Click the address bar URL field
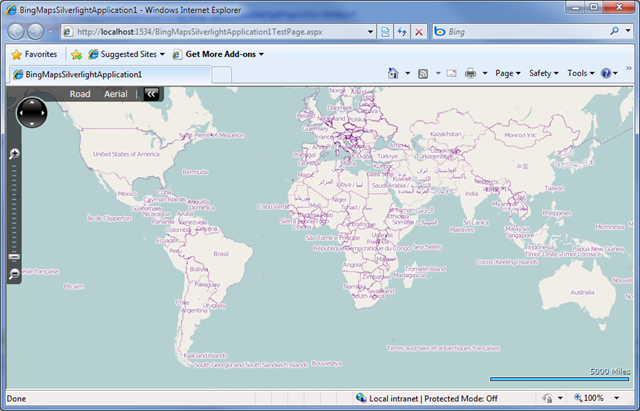The width and height of the screenshot is (640, 411). click(212, 31)
